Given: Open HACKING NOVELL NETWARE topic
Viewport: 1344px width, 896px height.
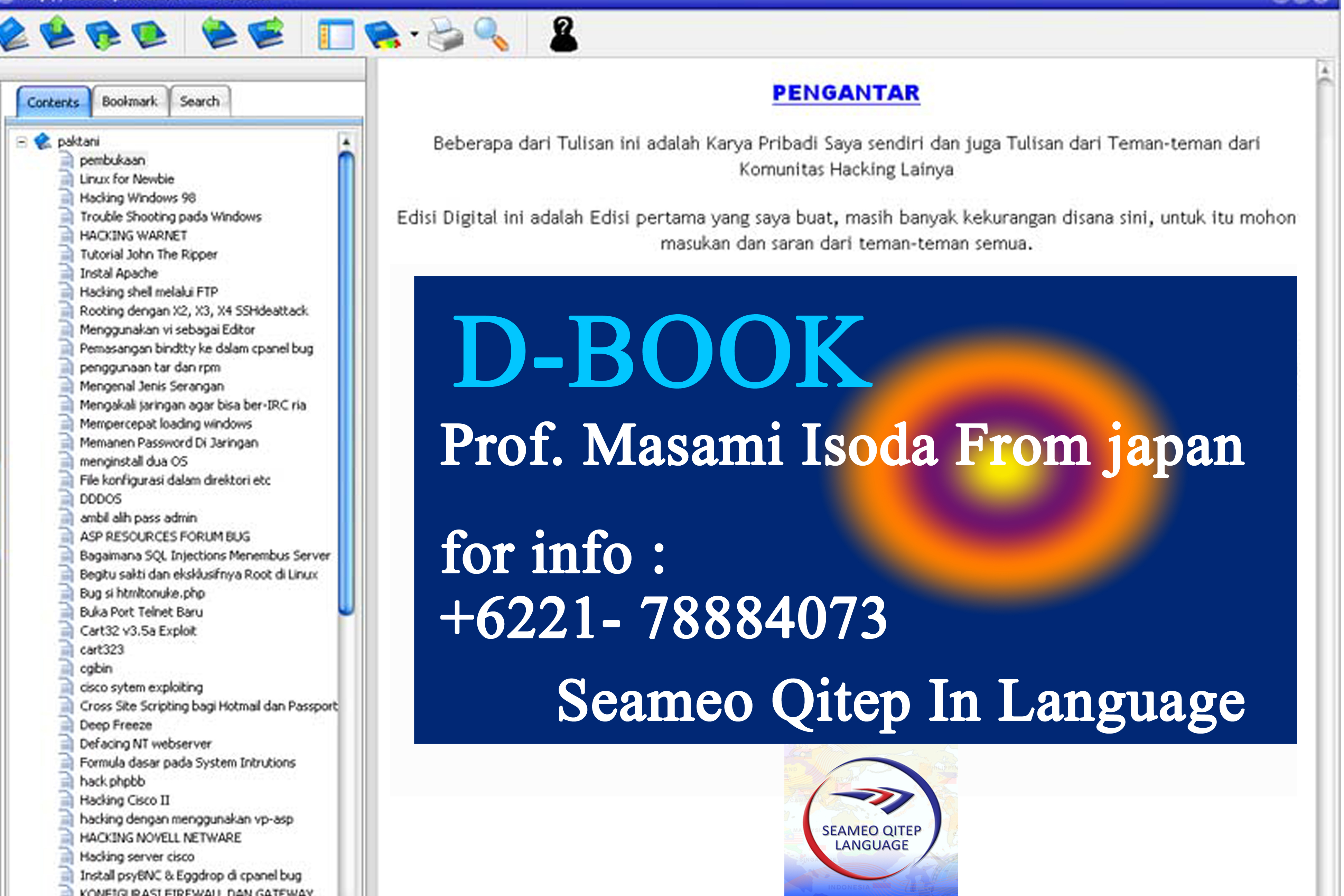Looking at the screenshot, I should pyautogui.click(x=161, y=838).
